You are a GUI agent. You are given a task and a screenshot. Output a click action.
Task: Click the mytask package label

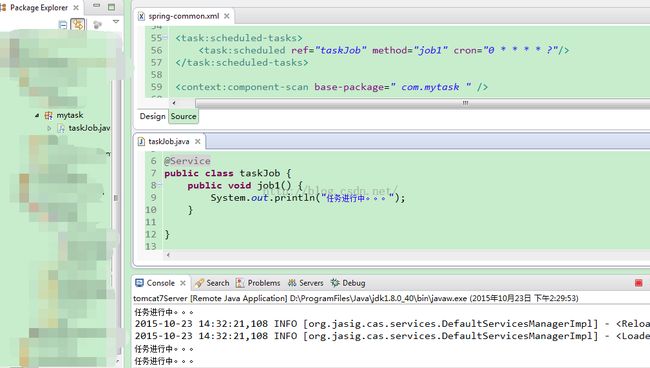70,115
